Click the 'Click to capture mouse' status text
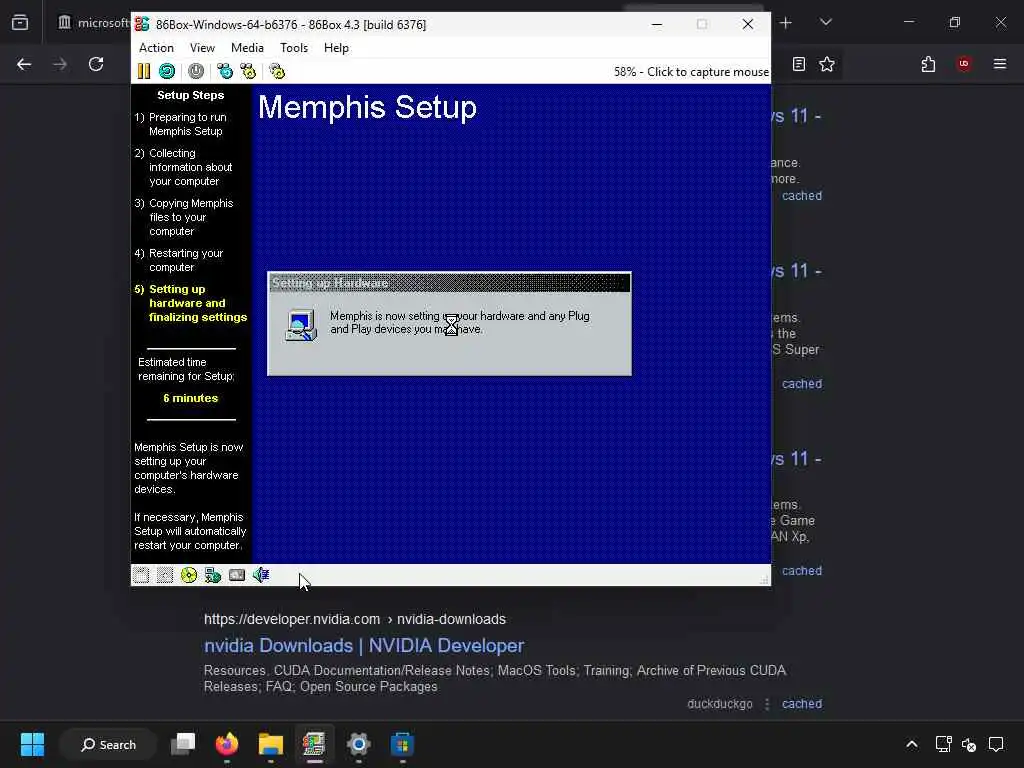The image size is (1024, 768). tap(708, 72)
